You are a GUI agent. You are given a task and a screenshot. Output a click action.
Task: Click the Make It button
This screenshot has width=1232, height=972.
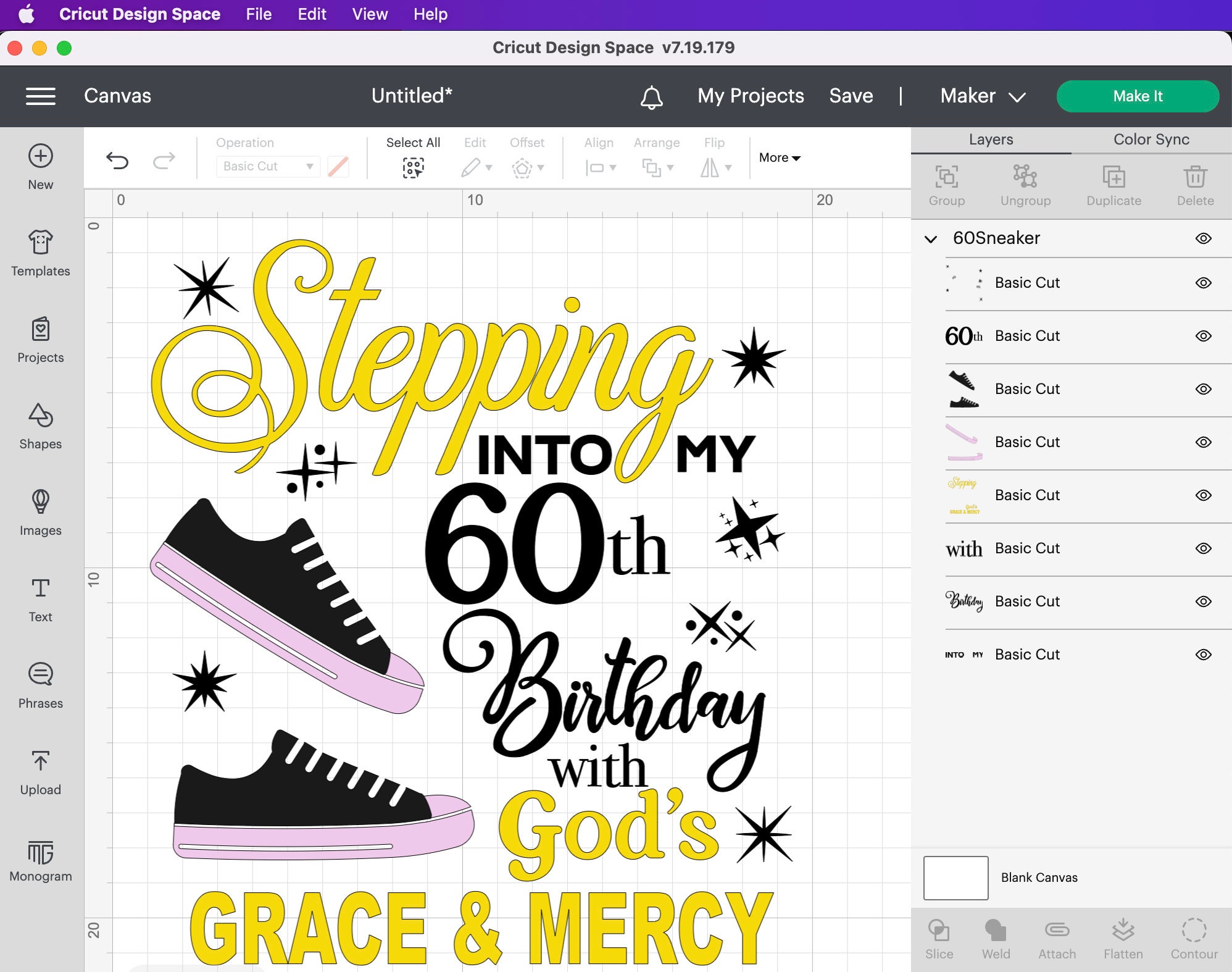point(1137,96)
